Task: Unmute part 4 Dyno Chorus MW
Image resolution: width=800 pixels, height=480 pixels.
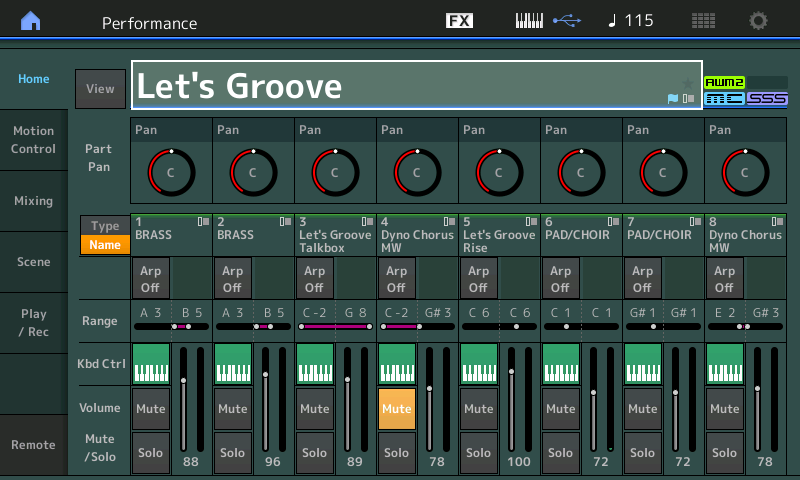Action: [x=396, y=409]
